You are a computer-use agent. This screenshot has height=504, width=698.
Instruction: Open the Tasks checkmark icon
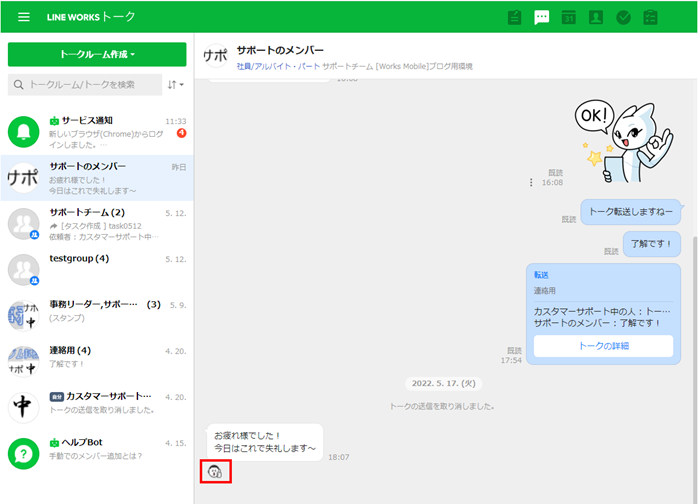[x=623, y=17]
